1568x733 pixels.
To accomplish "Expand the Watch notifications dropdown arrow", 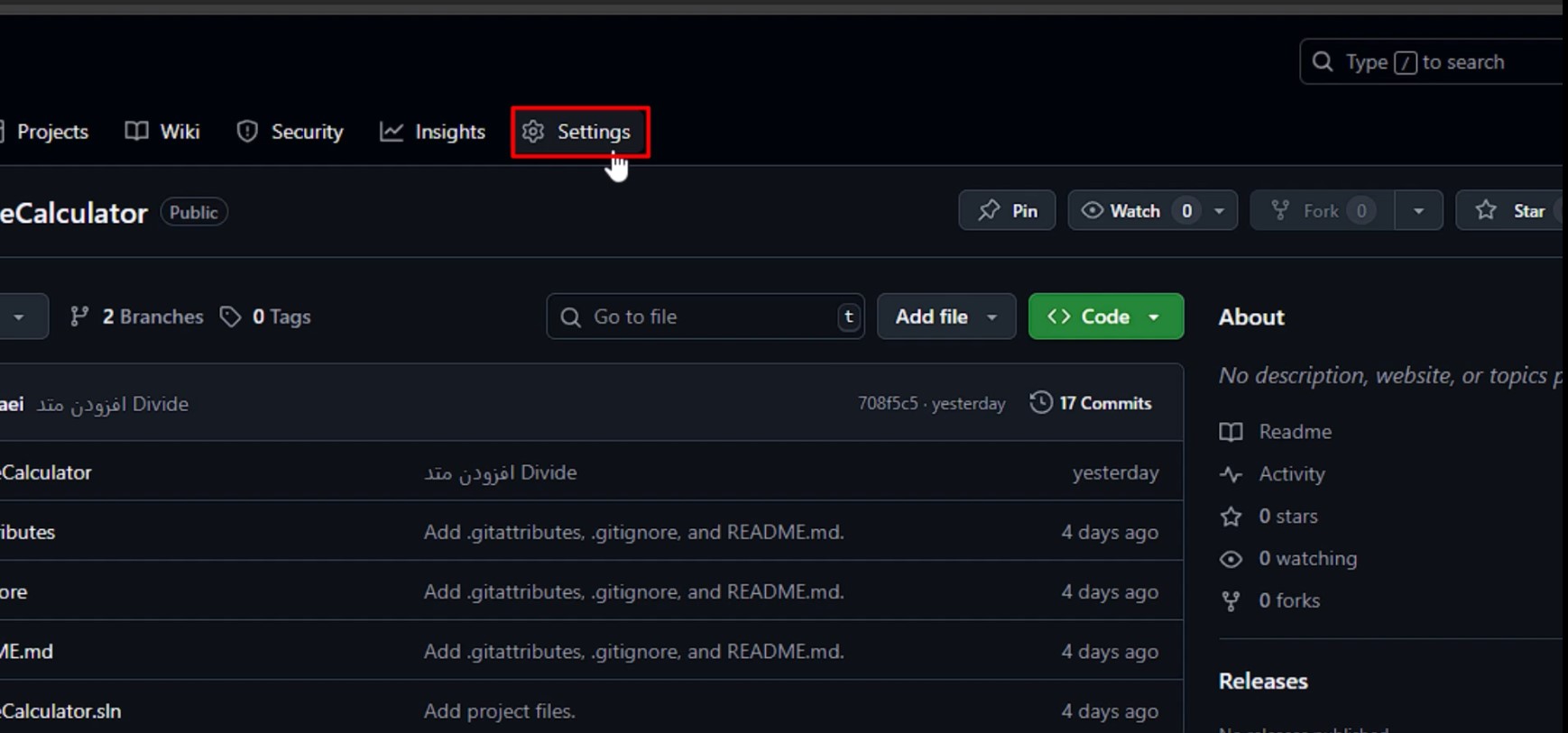I will pyautogui.click(x=1219, y=211).
